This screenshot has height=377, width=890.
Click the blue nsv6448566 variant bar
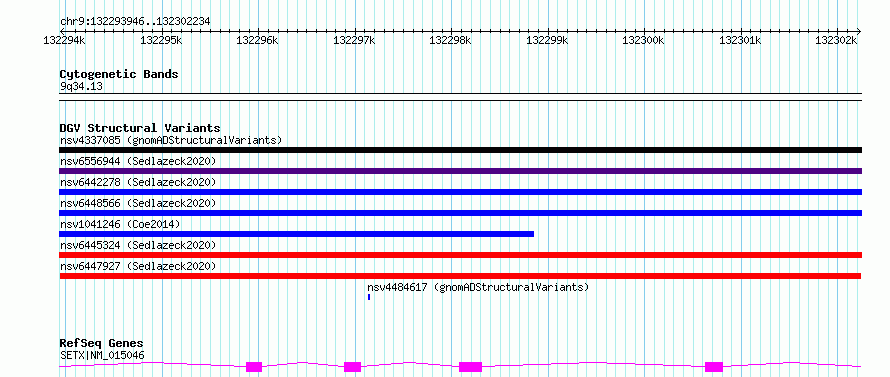[460, 213]
